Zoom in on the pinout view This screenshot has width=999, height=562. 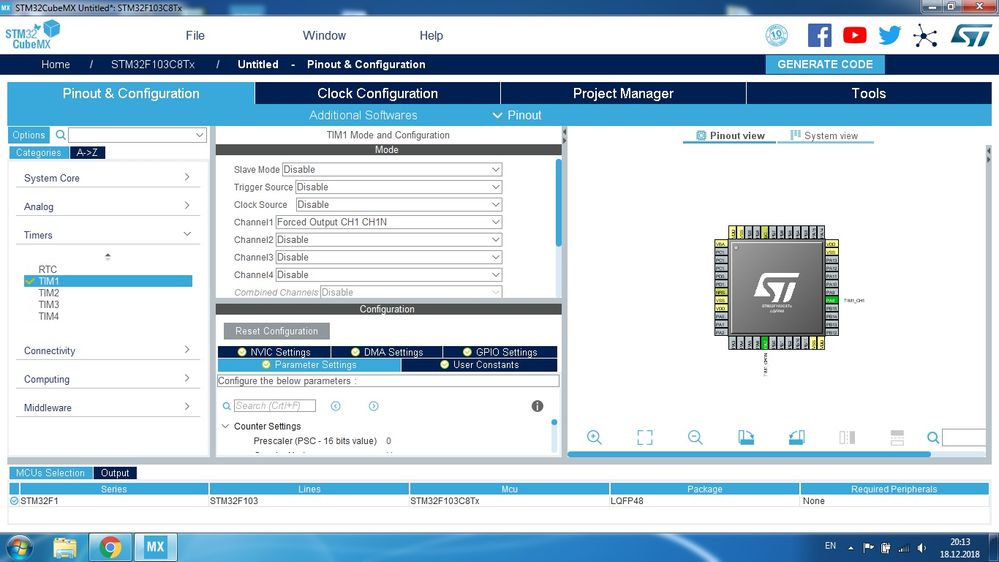pos(594,437)
